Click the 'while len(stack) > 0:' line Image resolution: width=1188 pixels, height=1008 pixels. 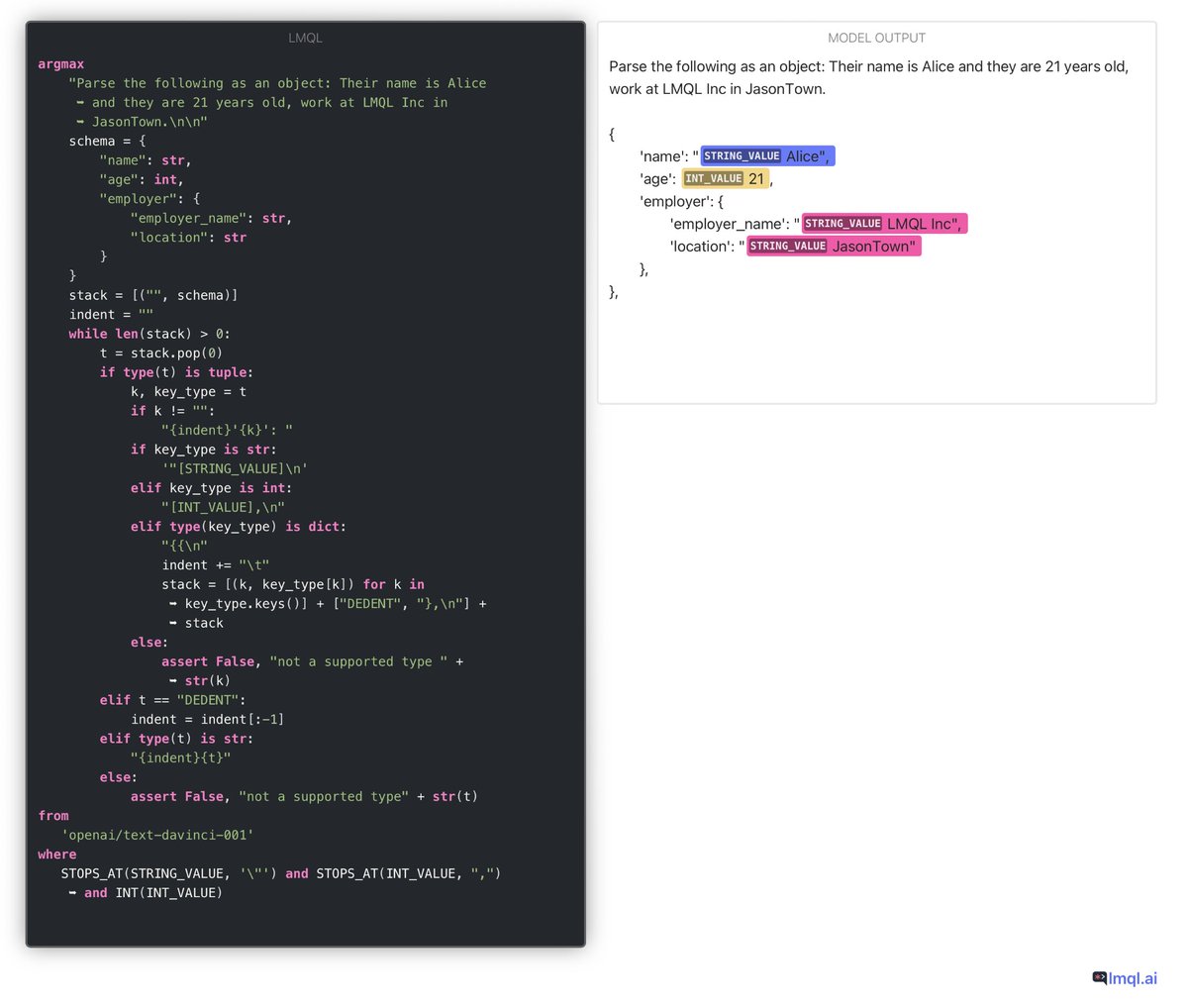point(149,334)
